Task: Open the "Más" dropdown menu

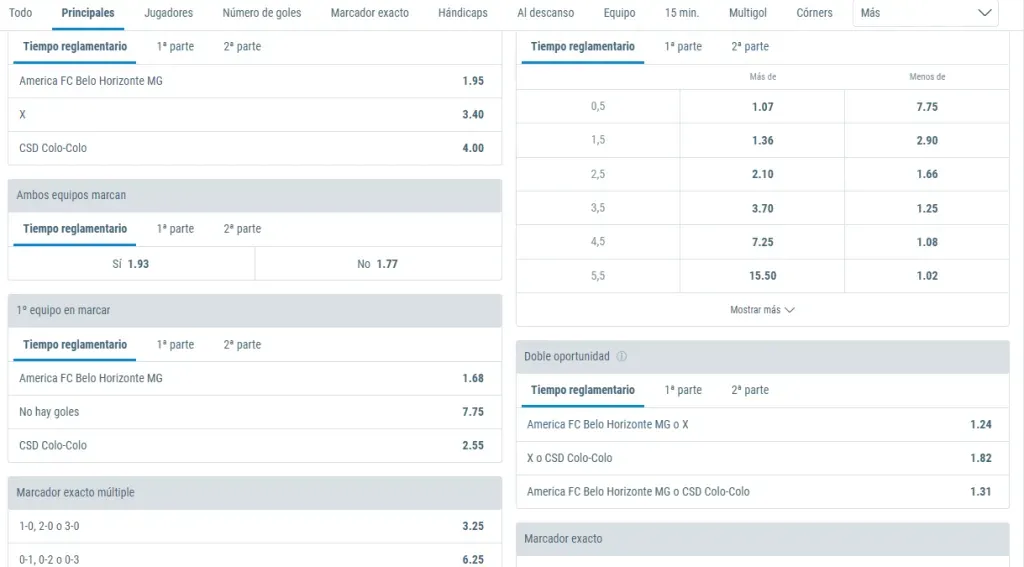Action: [x=925, y=13]
